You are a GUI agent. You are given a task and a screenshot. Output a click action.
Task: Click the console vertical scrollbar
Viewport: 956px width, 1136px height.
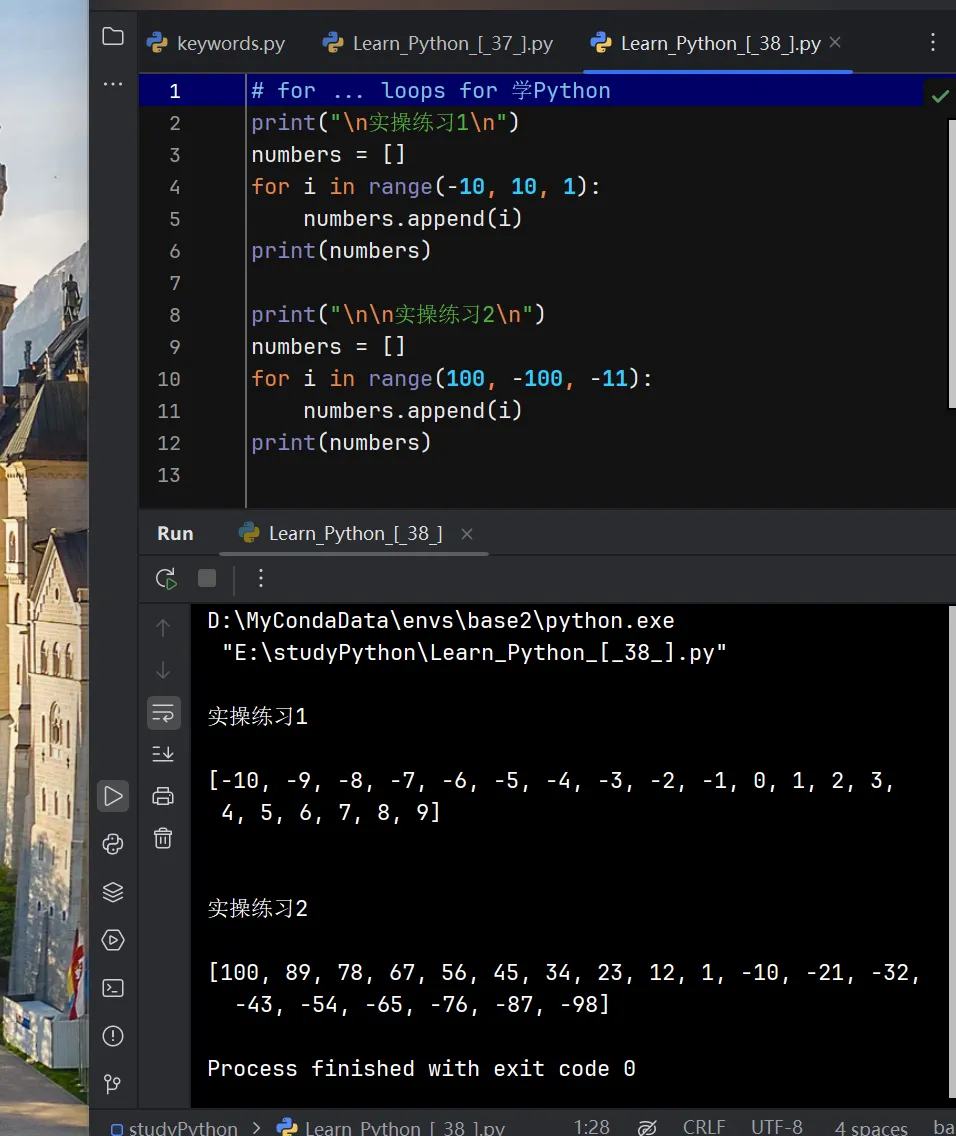pyautogui.click(x=952, y=851)
